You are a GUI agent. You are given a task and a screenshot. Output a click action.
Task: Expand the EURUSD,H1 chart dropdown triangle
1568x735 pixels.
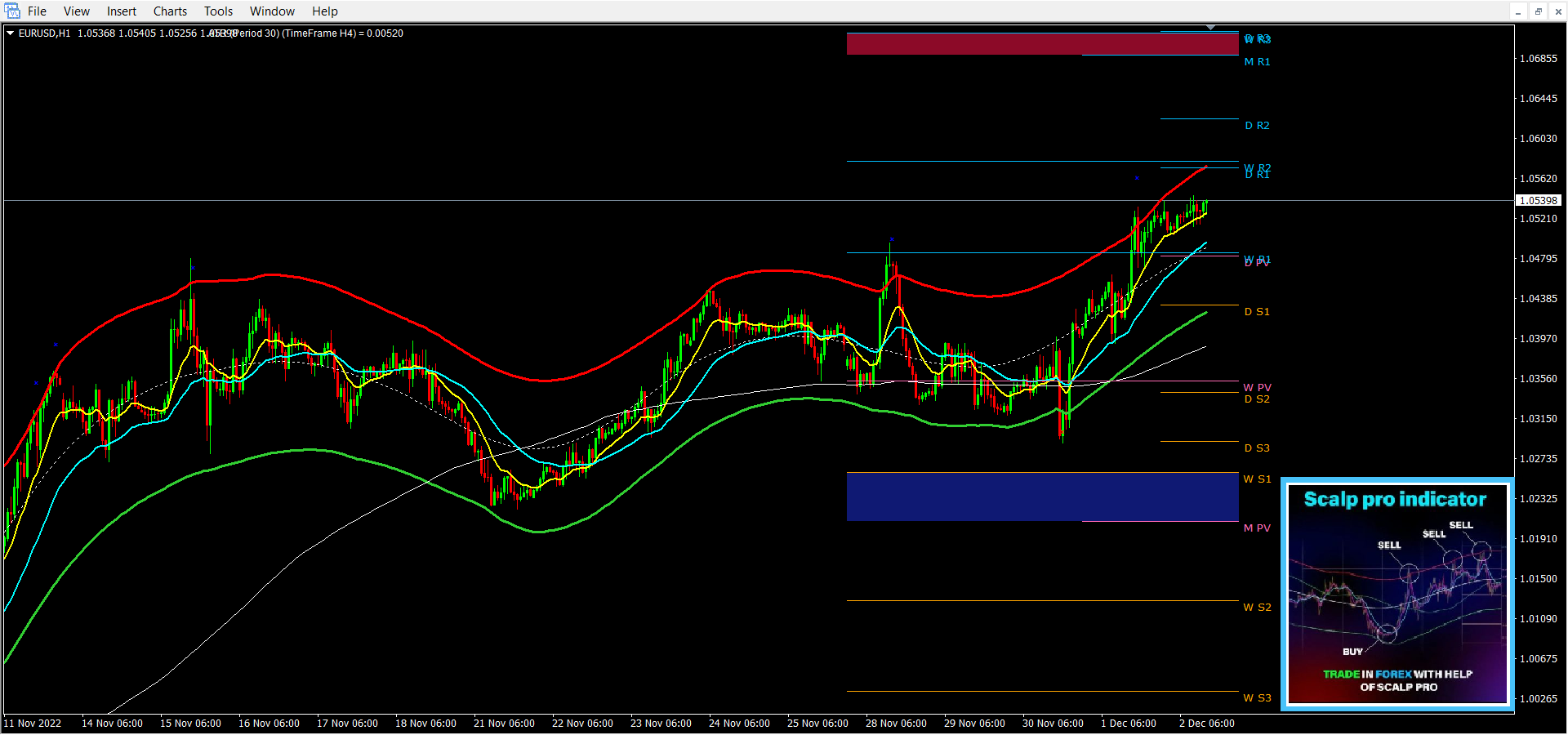(10, 33)
